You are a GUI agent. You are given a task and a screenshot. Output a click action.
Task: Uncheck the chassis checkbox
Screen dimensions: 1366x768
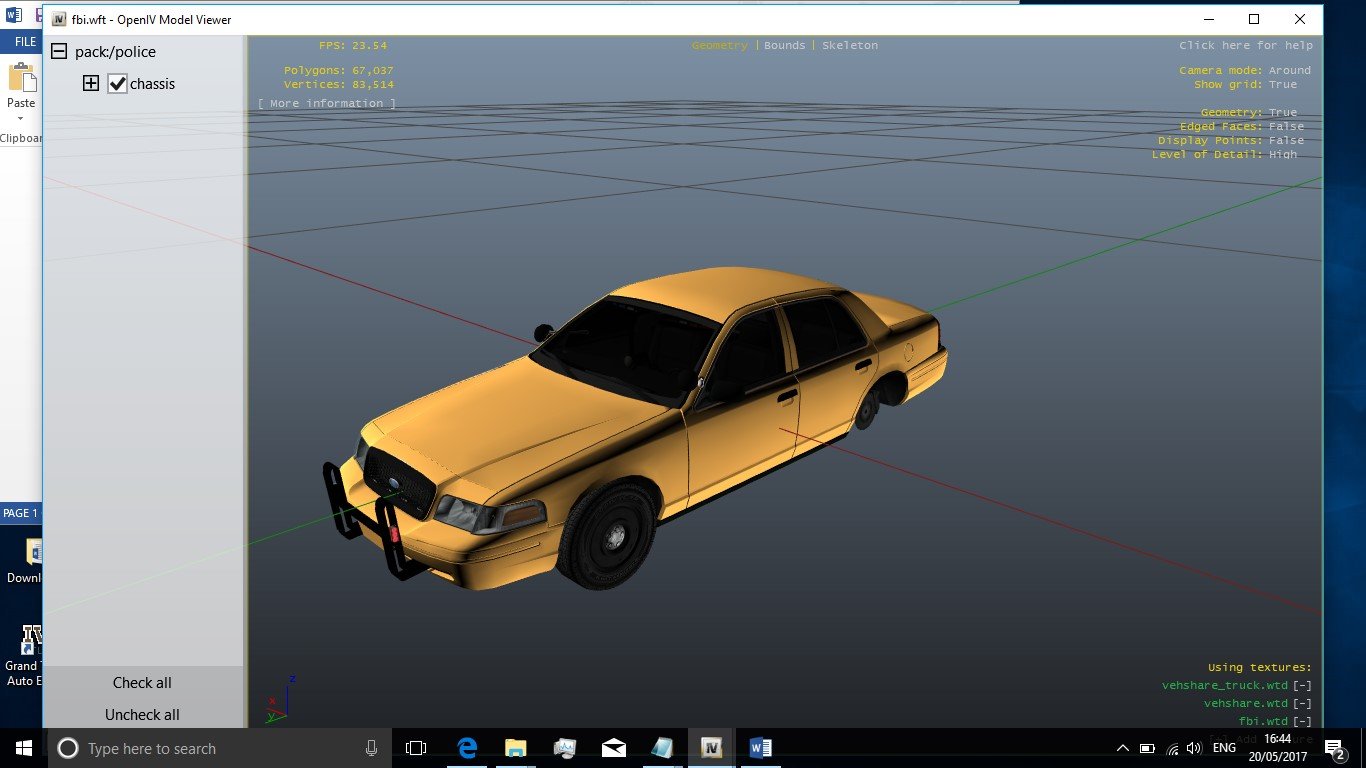tap(118, 84)
